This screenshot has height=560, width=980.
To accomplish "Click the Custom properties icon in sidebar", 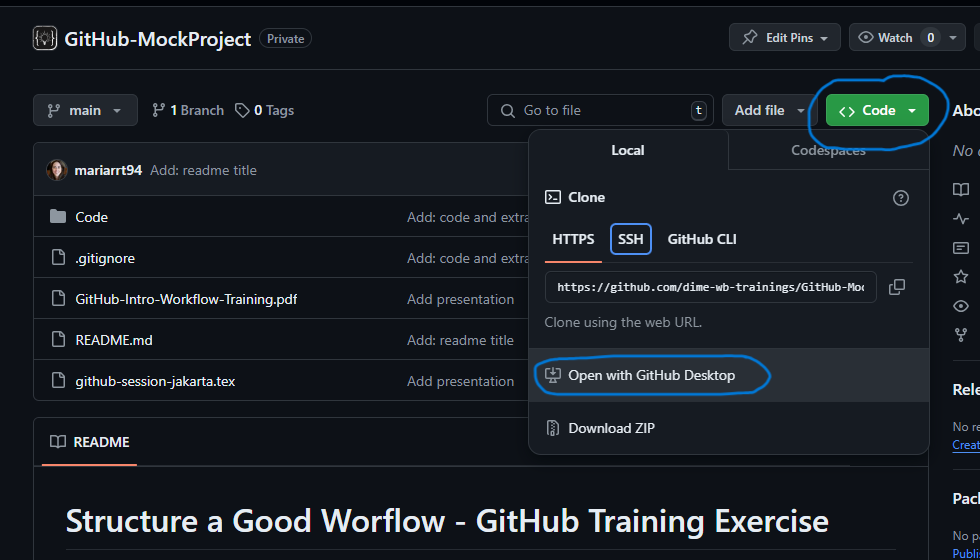I will (x=961, y=248).
